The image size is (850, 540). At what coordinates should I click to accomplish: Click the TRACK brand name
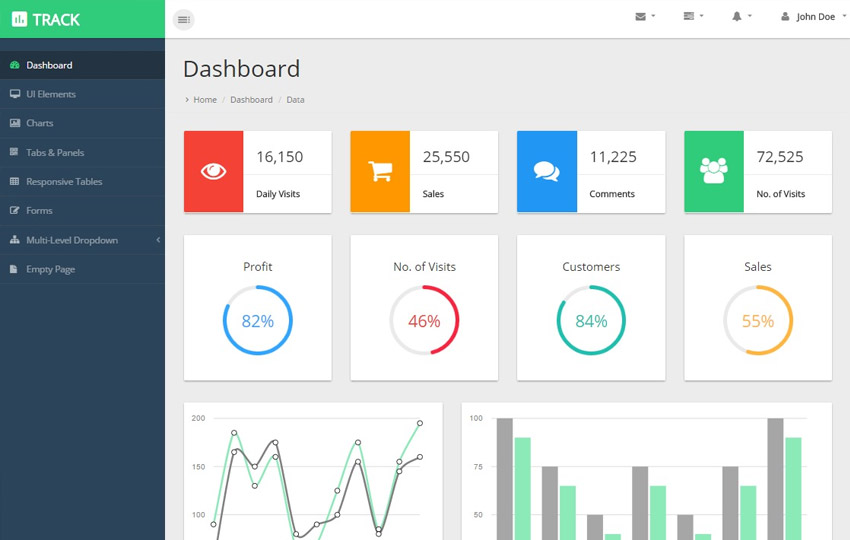56,20
